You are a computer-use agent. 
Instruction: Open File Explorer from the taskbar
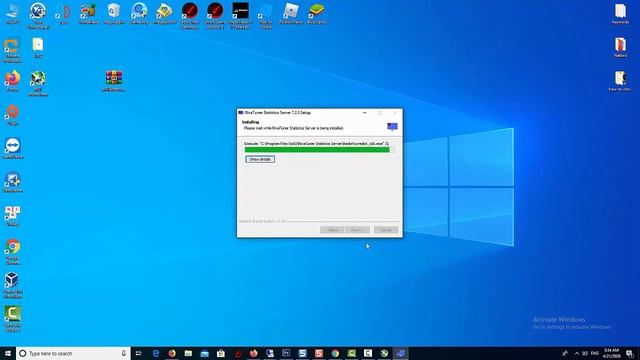pos(188,353)
